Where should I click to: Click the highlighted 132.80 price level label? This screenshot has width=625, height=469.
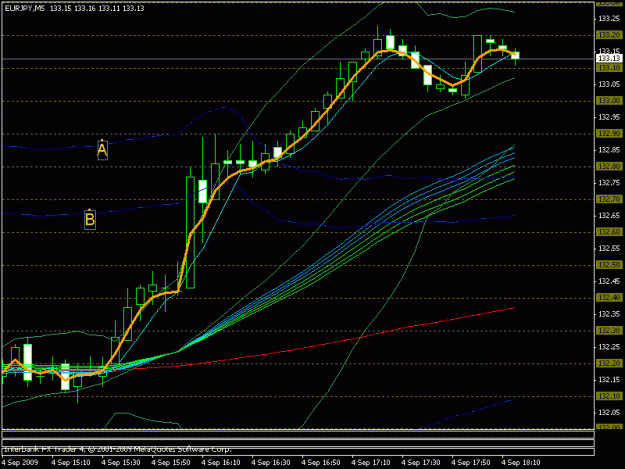[609, 166]
